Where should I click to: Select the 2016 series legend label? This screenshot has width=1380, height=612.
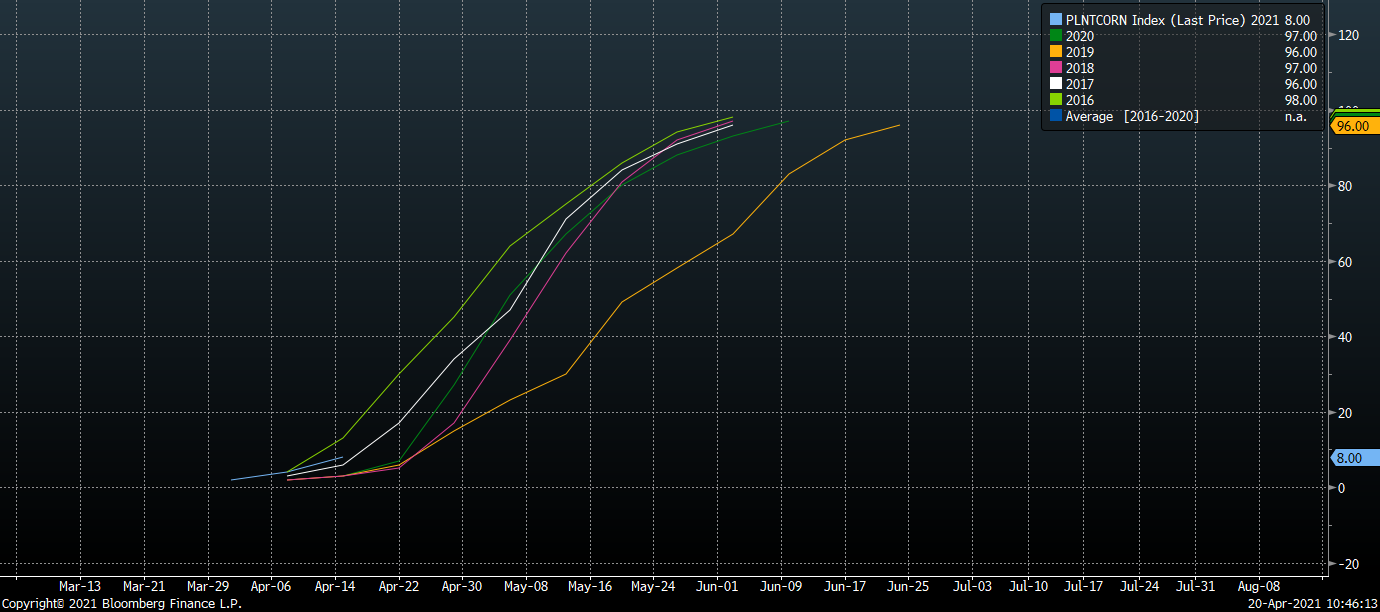pos(1080,100)
